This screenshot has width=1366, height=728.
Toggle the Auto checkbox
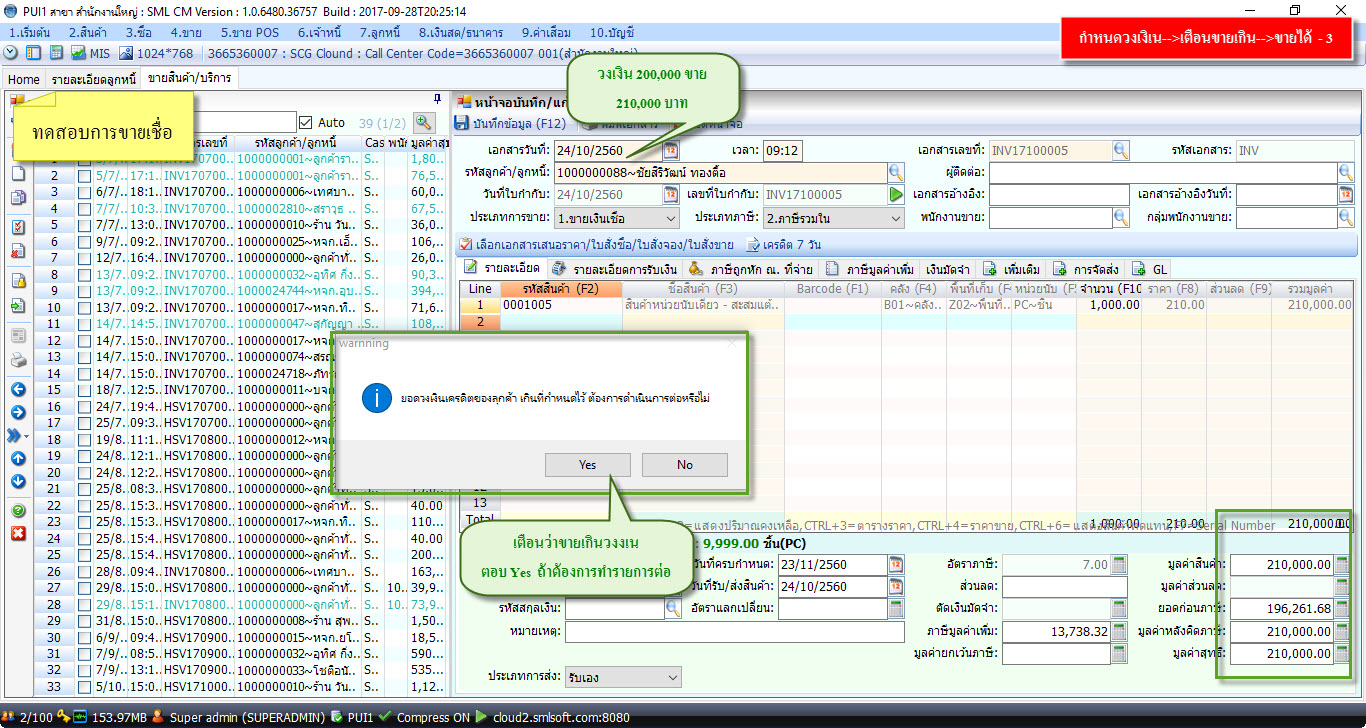pos(306,122)
